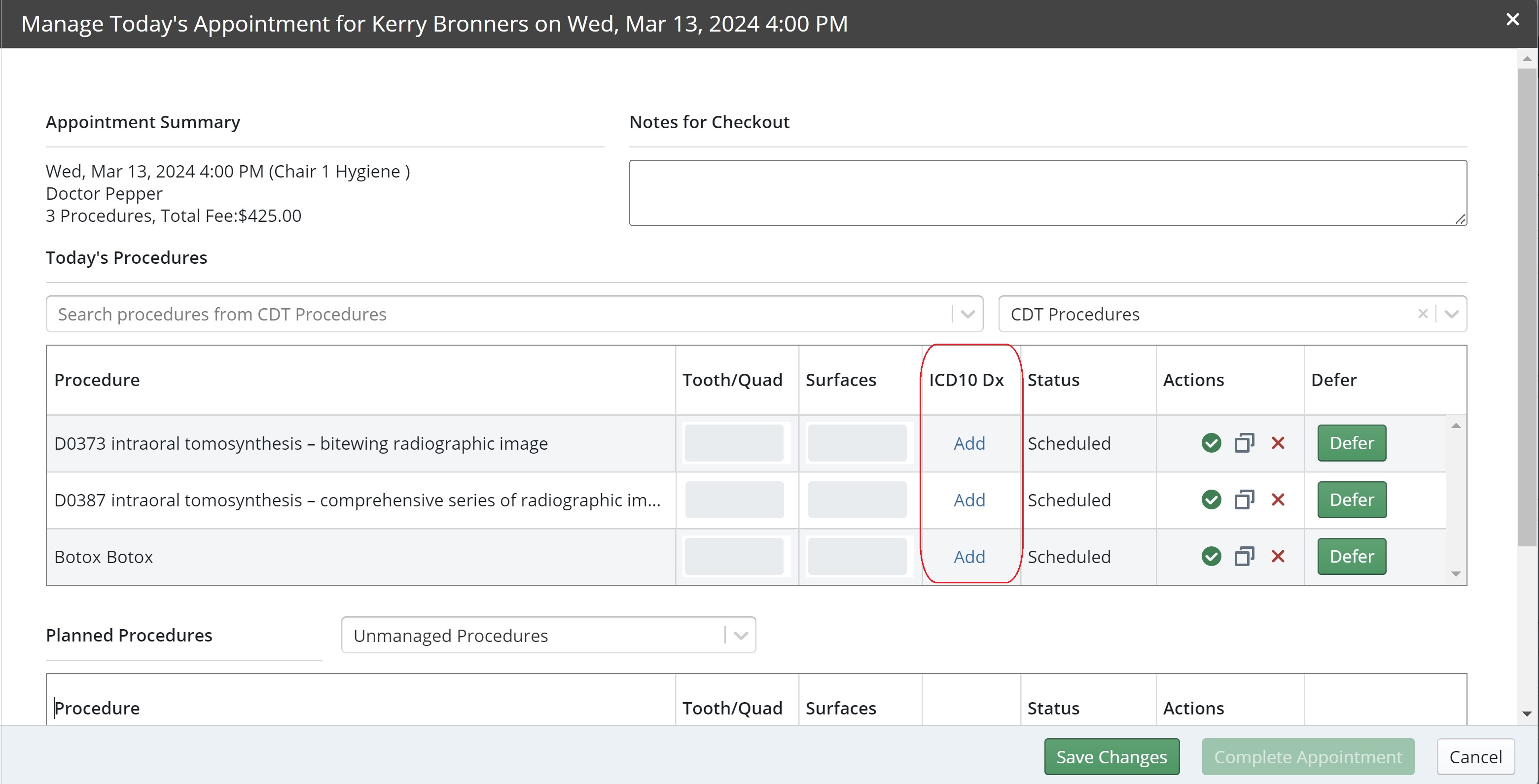Mark Botox procedure as completed
1539x784 pixels.
1211,556
